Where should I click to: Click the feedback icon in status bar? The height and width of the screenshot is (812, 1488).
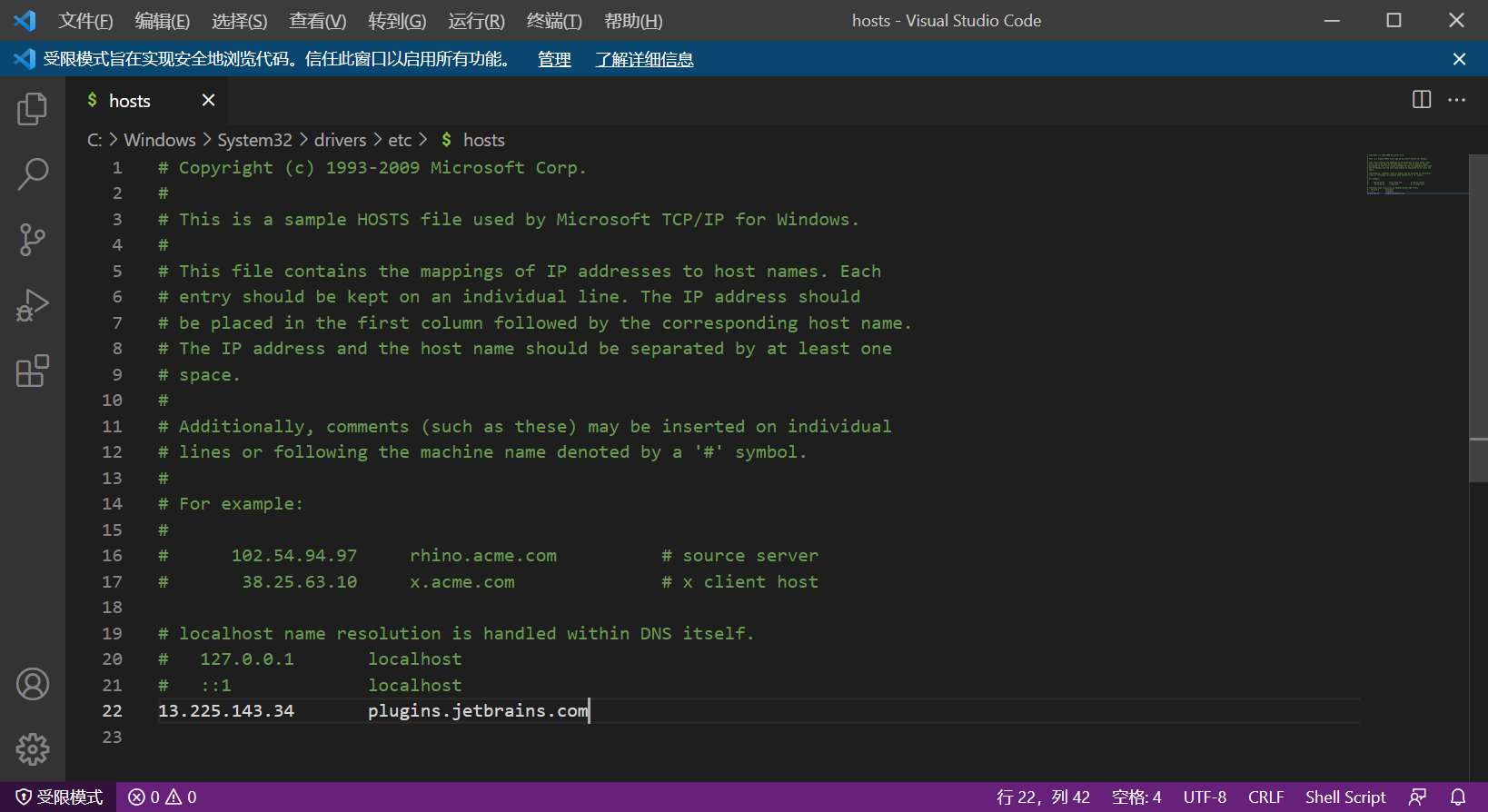tap(1417, 797)
